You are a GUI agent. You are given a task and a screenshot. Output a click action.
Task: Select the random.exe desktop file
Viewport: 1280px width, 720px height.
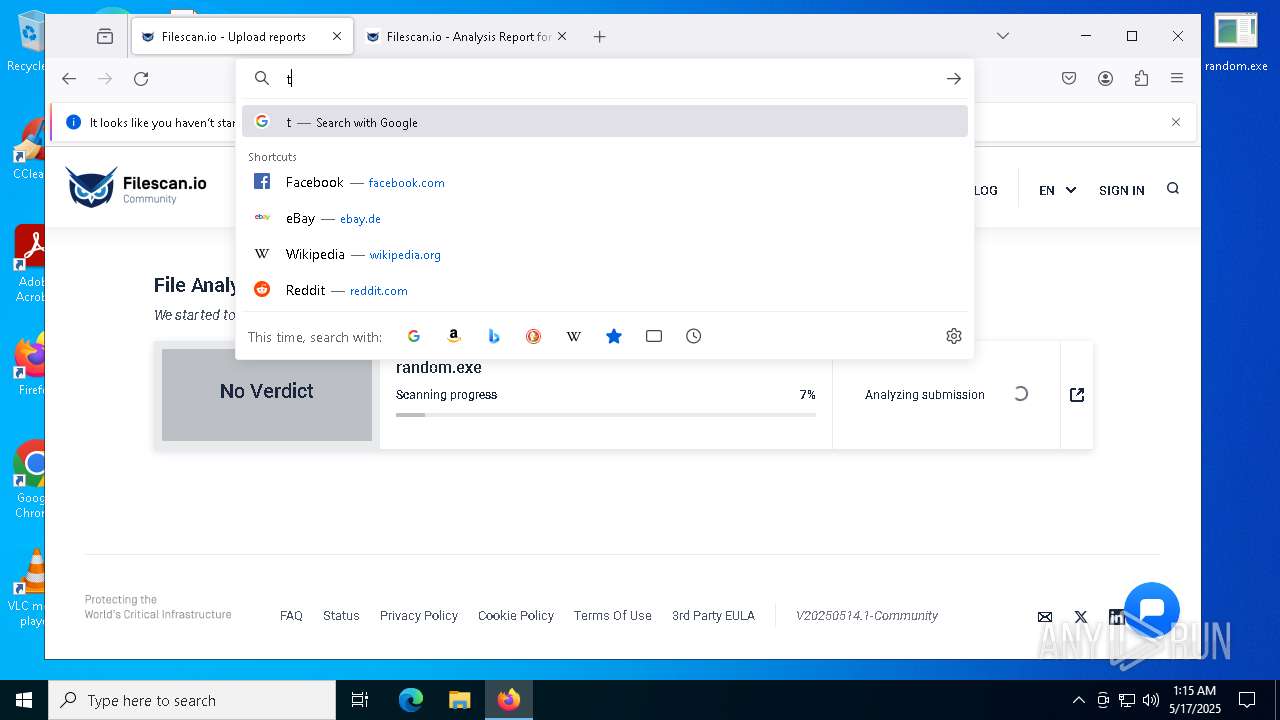coord(1236,43)
